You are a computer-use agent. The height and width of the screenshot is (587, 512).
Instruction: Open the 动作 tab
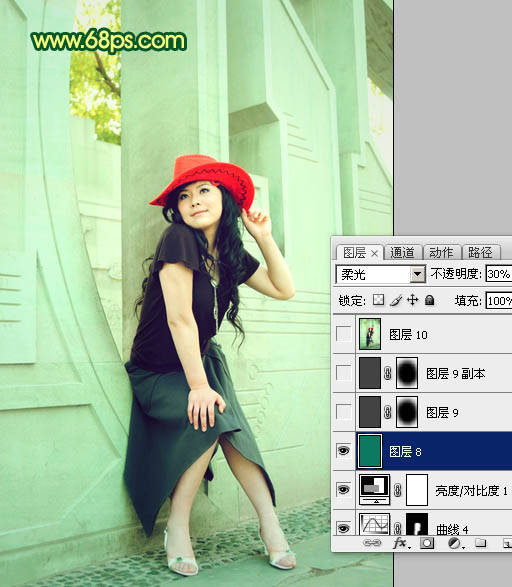[441, 252]
